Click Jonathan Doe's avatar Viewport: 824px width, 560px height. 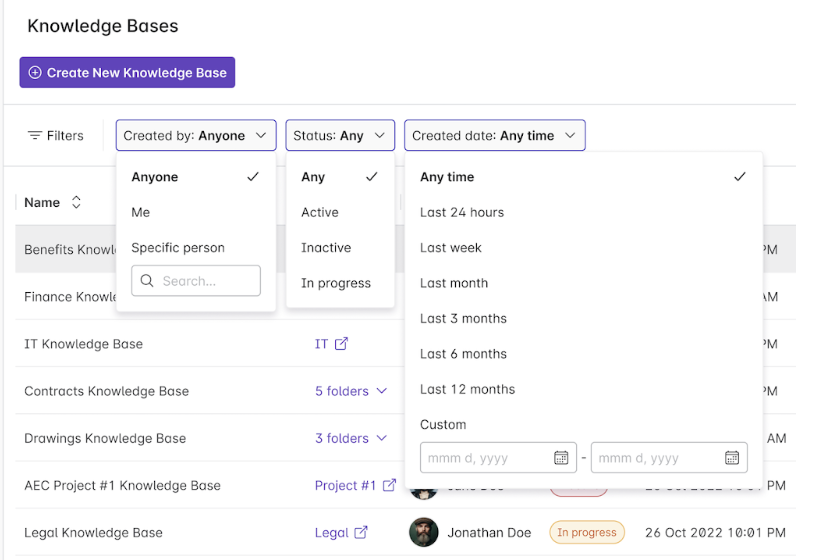click(x=424, y=533)
